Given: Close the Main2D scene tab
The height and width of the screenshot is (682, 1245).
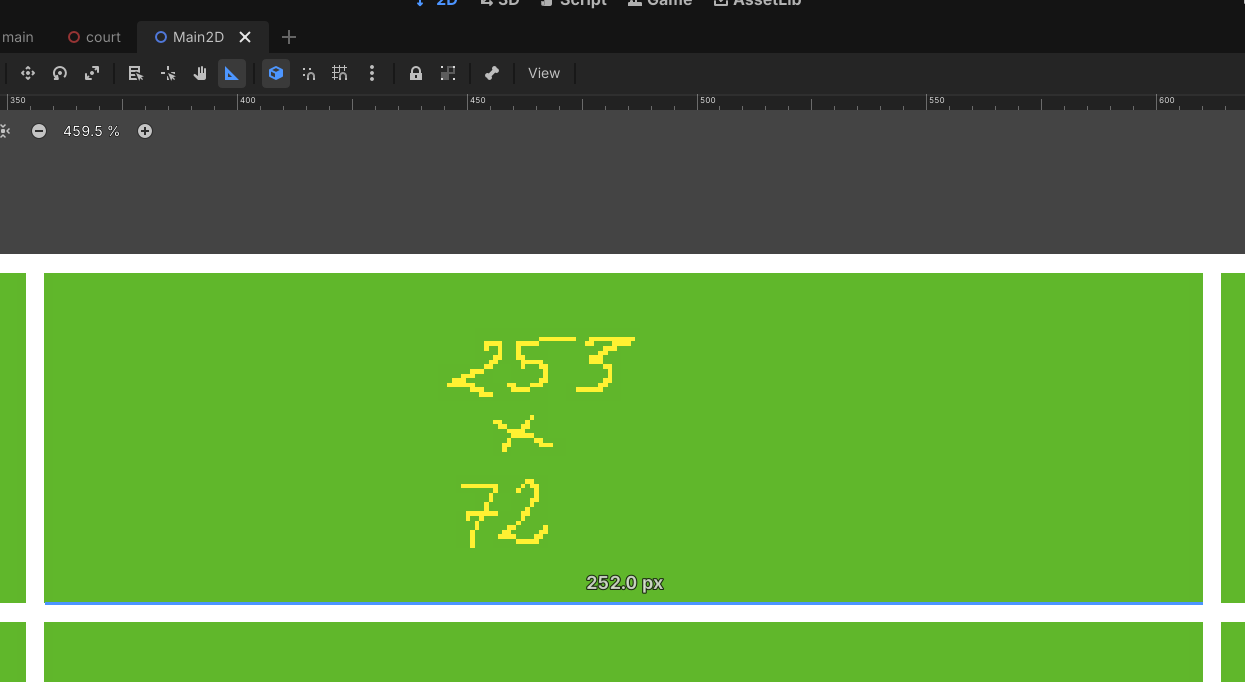Looking at the screenshot, I should (x=245, y=37).
